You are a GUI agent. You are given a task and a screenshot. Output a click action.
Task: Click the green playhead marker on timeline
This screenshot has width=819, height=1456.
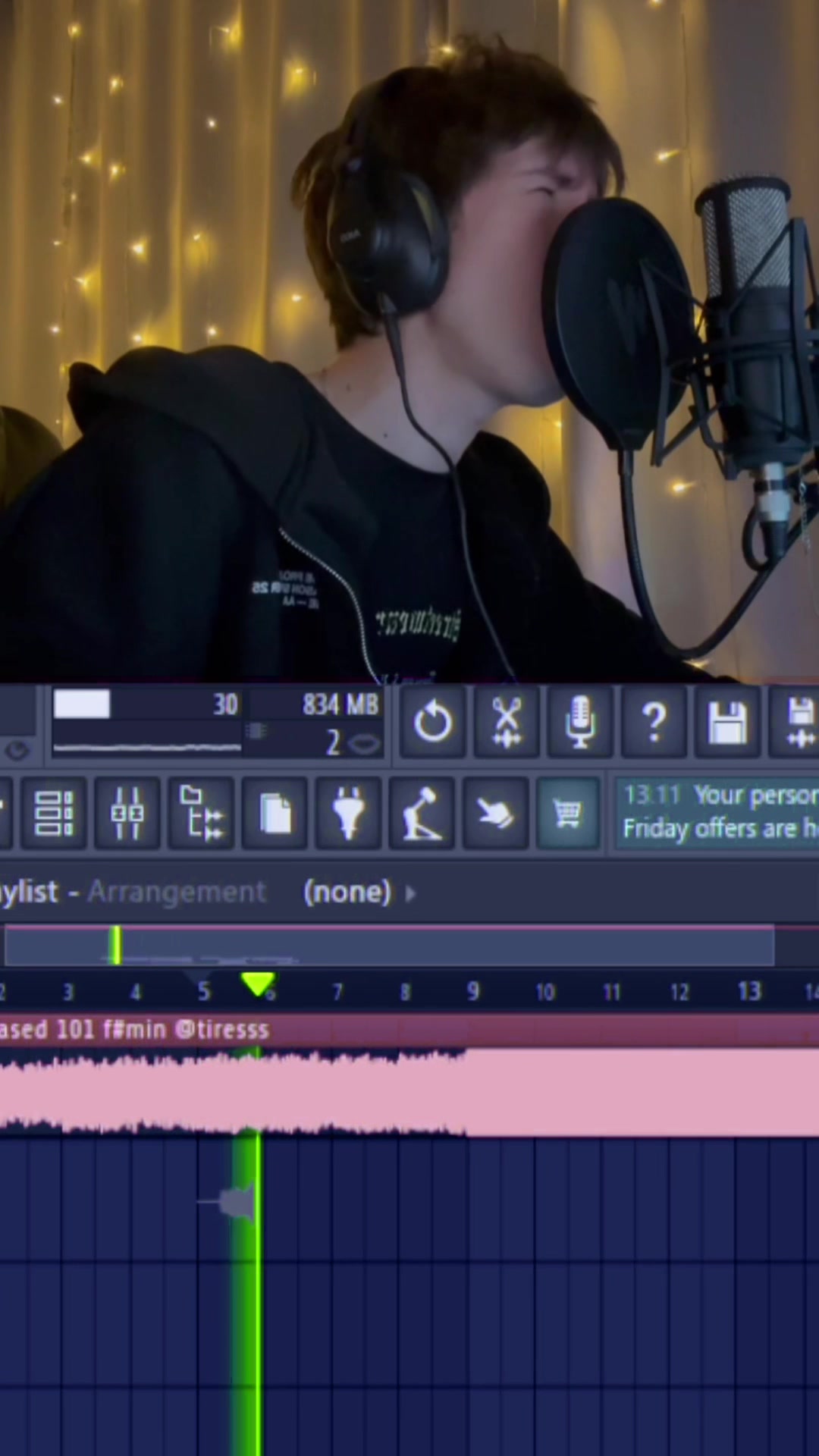(x=258, y=985)
